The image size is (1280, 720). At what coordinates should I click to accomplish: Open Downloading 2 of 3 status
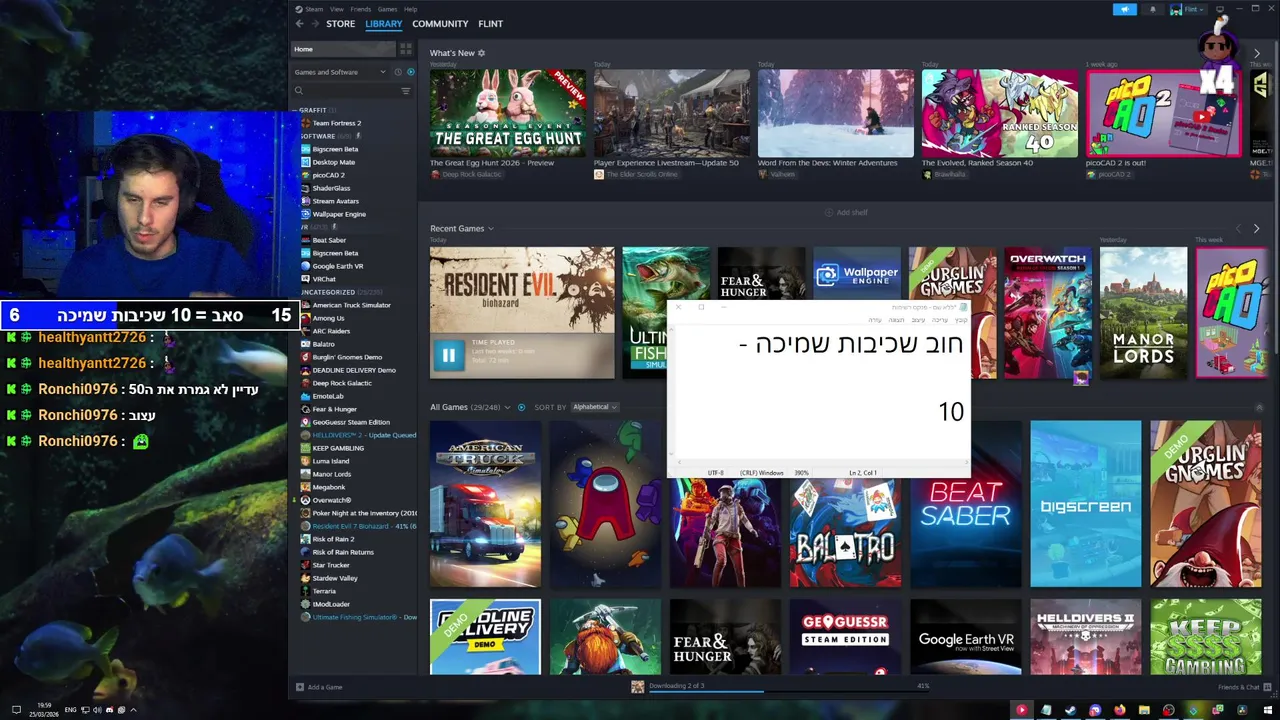coord(676,686)
